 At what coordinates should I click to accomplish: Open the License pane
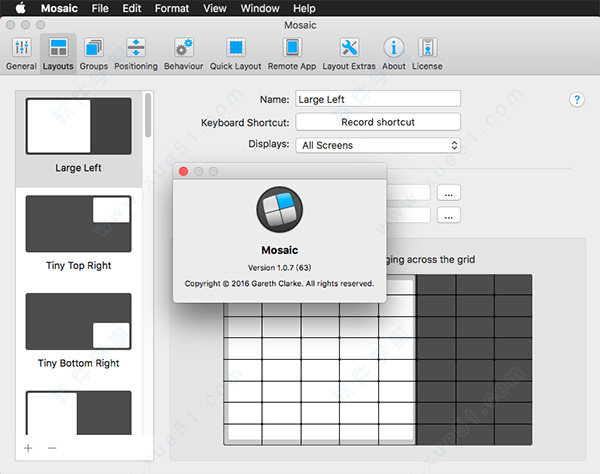coord(427,54)
